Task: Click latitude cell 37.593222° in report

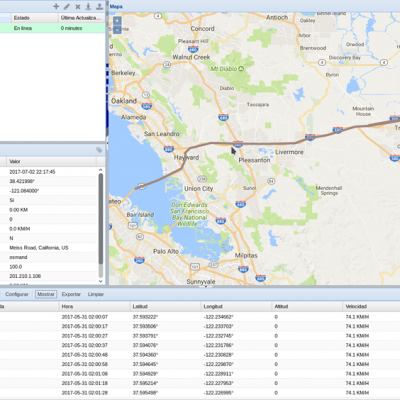Action: 145,317
